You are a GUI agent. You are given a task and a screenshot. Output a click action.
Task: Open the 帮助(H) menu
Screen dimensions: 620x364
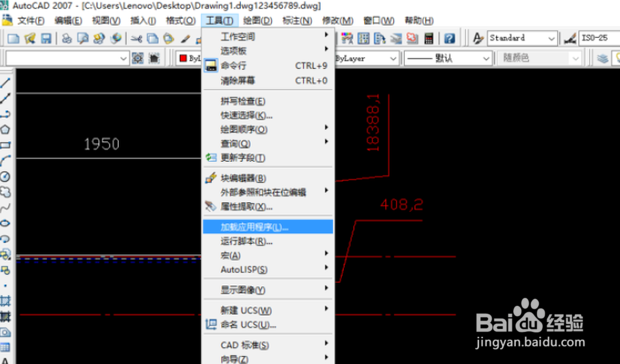pos(419,21)
